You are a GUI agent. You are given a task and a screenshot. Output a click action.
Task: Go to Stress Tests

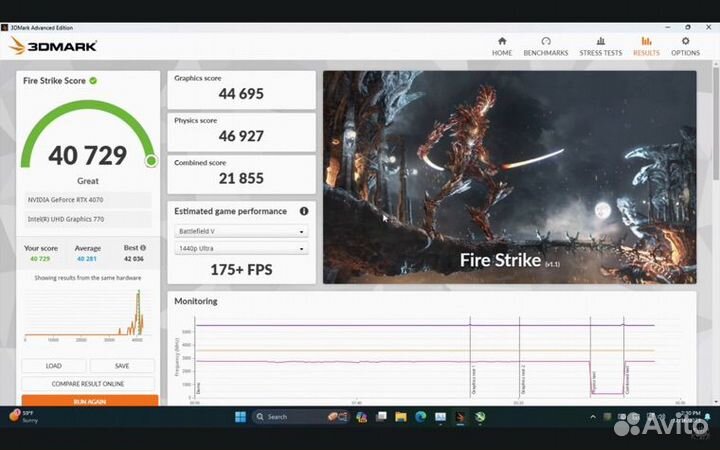(601, 47)
